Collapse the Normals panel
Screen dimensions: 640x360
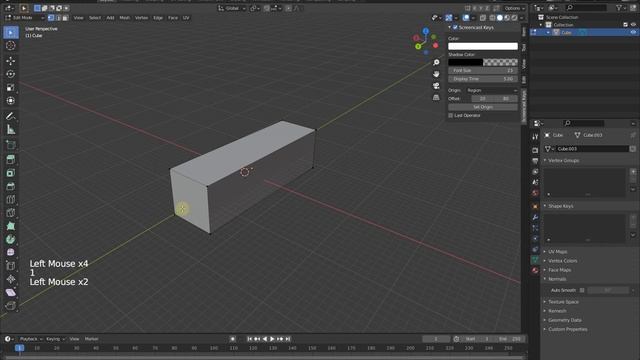pos(556,279)
